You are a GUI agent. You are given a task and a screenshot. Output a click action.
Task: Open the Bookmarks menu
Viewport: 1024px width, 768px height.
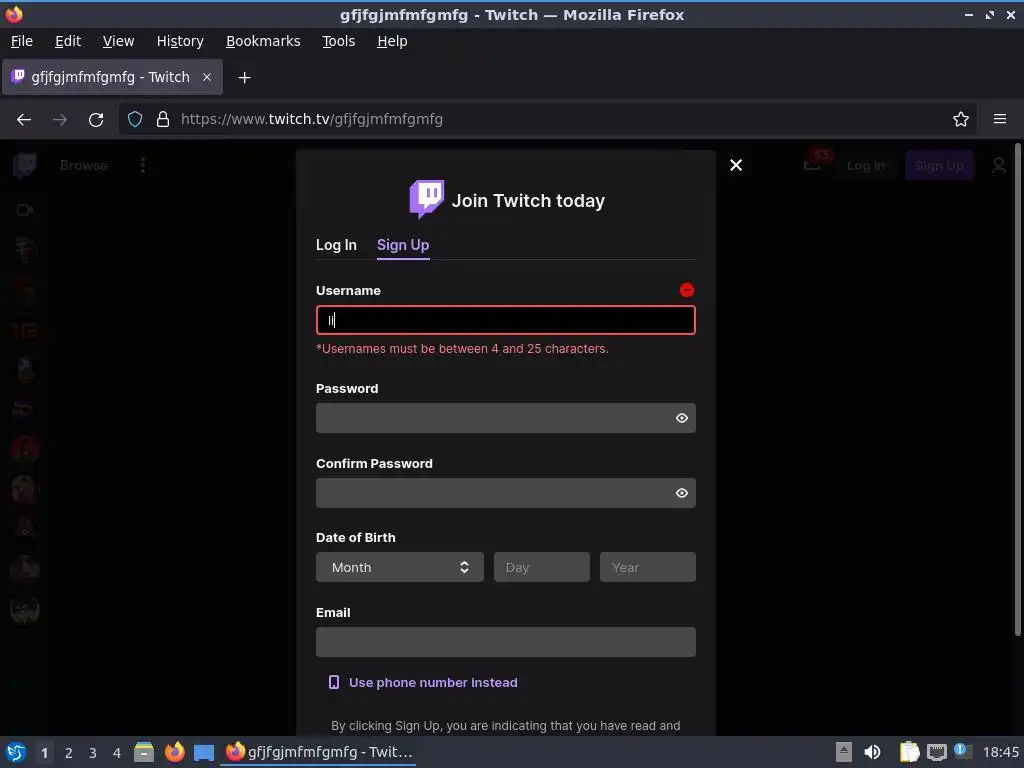[x=263, y=41]
